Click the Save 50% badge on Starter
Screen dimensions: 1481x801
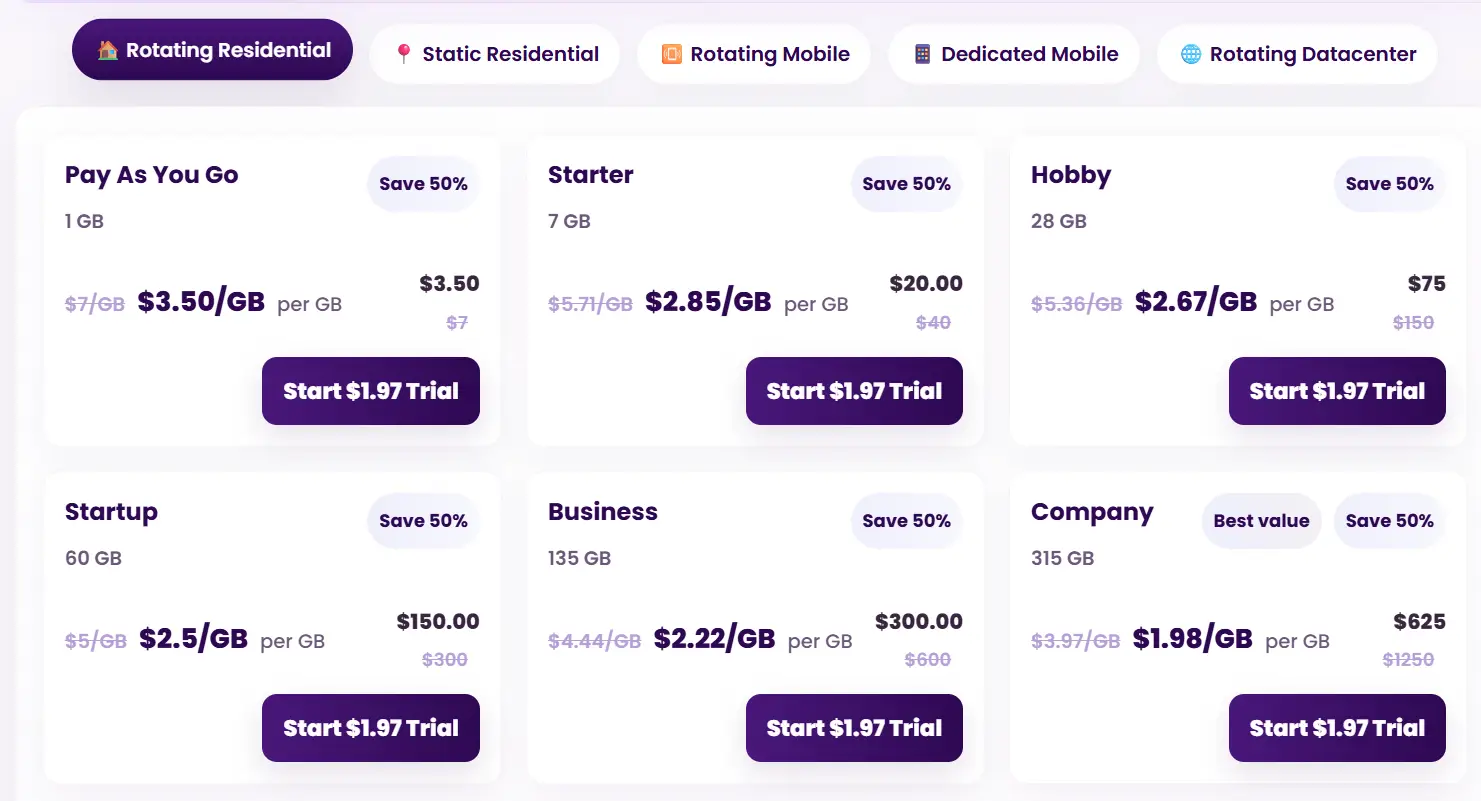coord(906,184)
